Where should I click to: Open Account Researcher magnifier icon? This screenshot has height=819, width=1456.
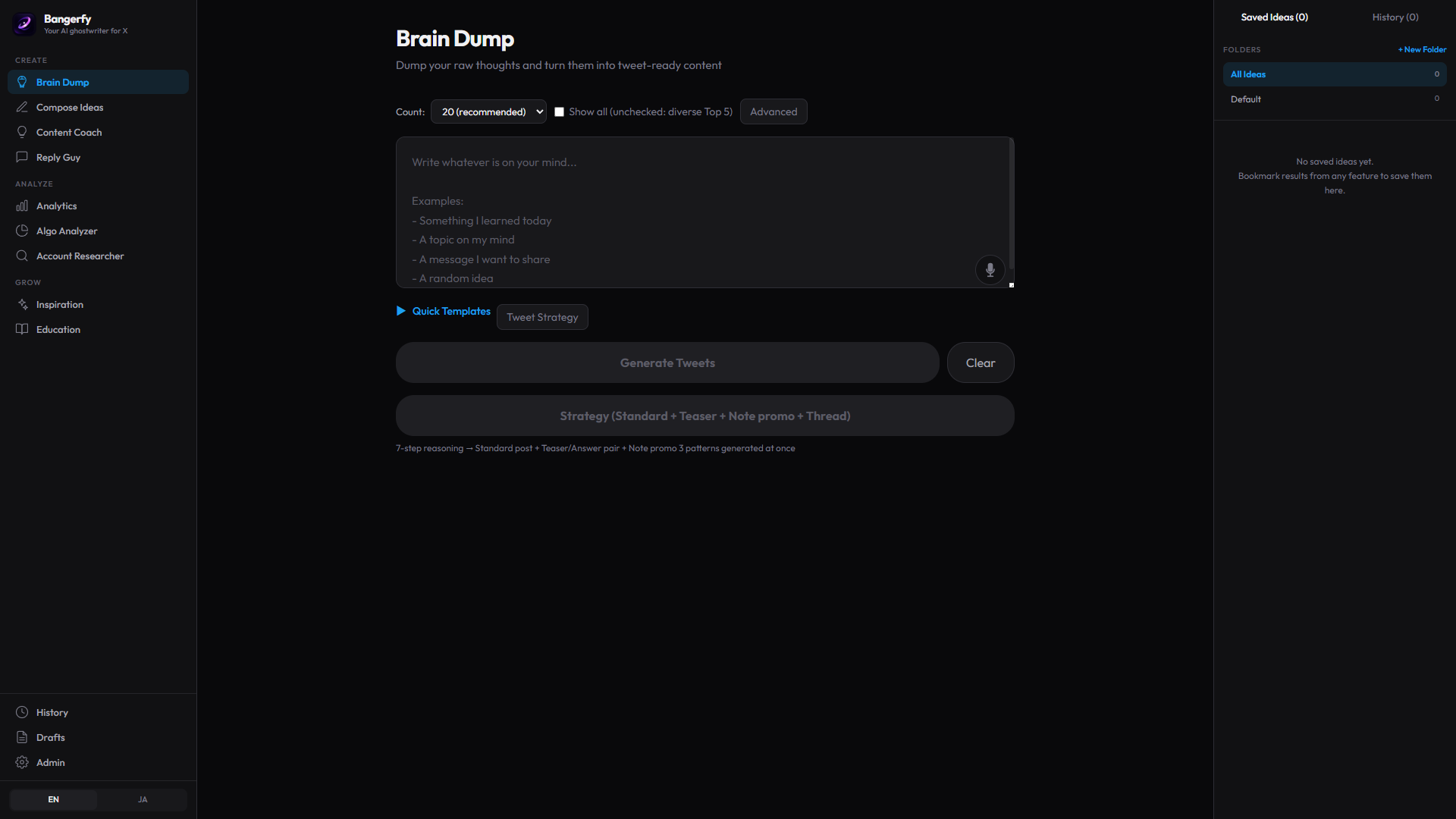coord(23,256)
